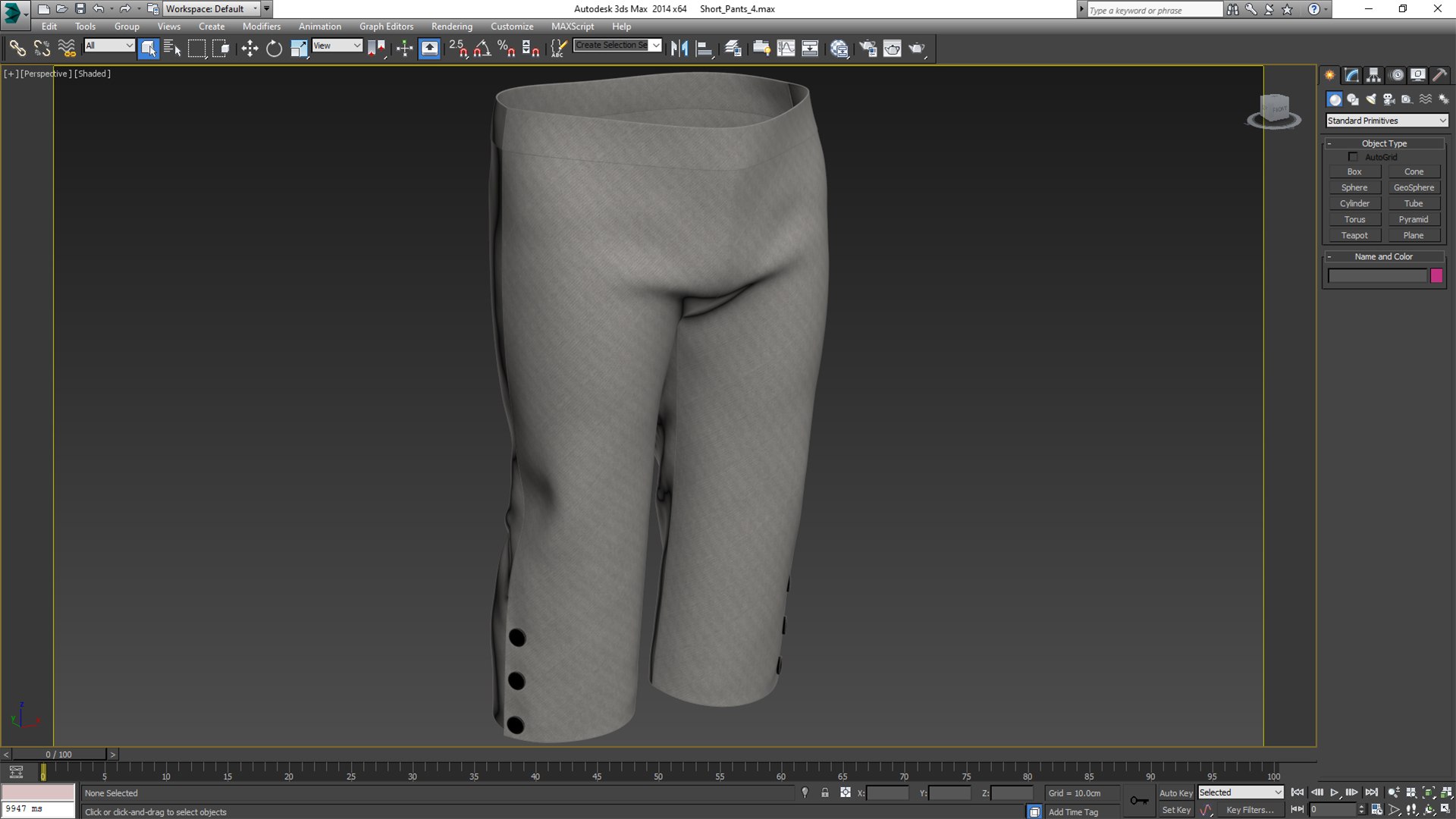Open the Graph Editors menu
This screenshot has width=1456, height=819.
(x=386, y=27)
